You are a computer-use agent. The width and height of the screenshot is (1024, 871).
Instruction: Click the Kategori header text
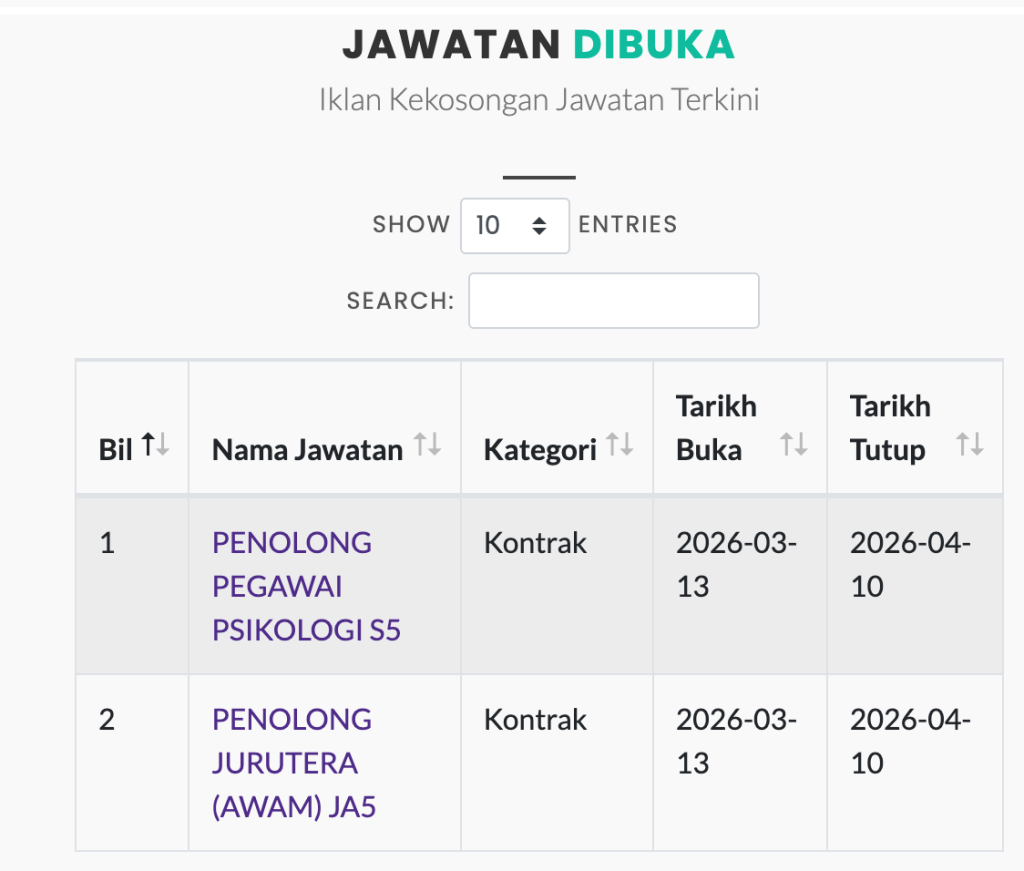click(x=540, y=450)
